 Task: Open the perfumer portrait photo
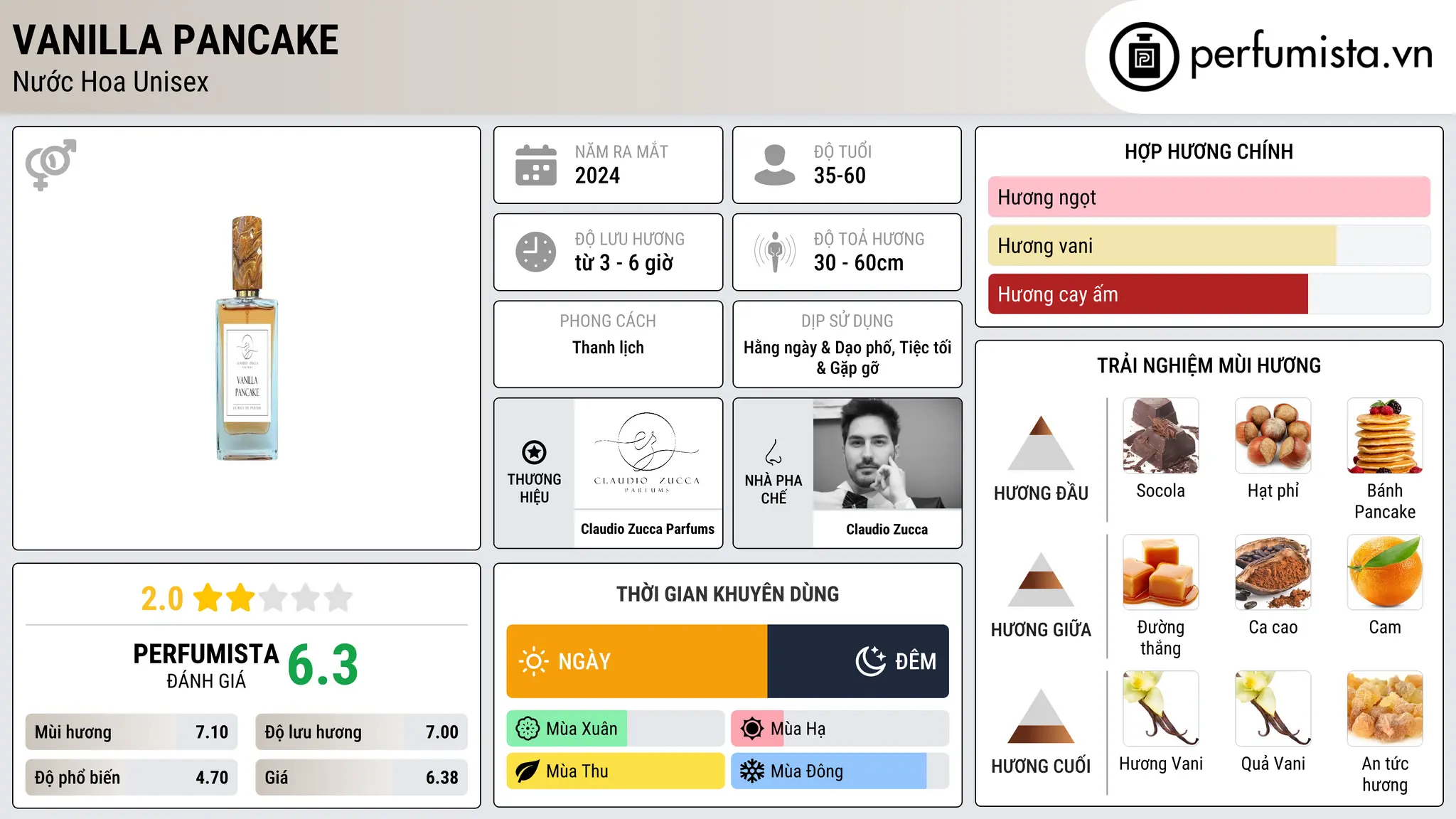887,454
